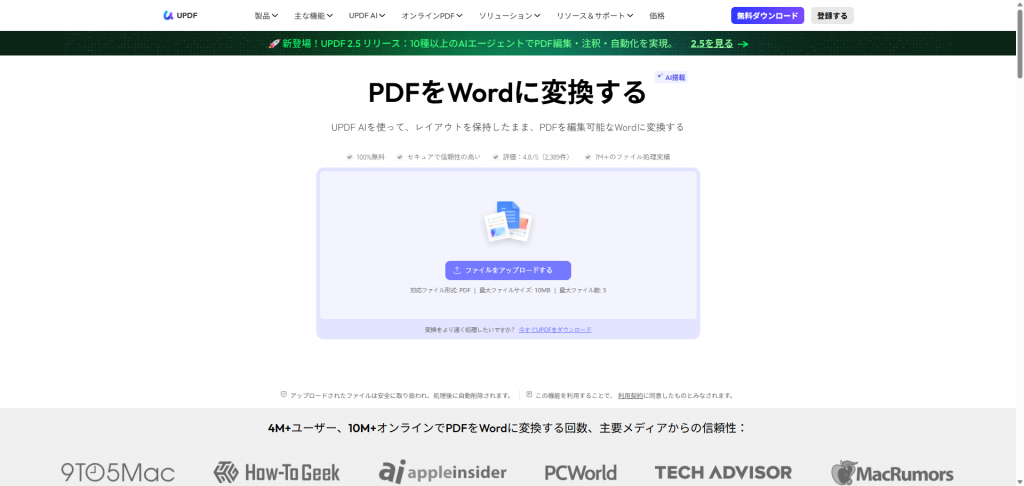Click text 対応ファイル形式: PDF

pos(440,290)
